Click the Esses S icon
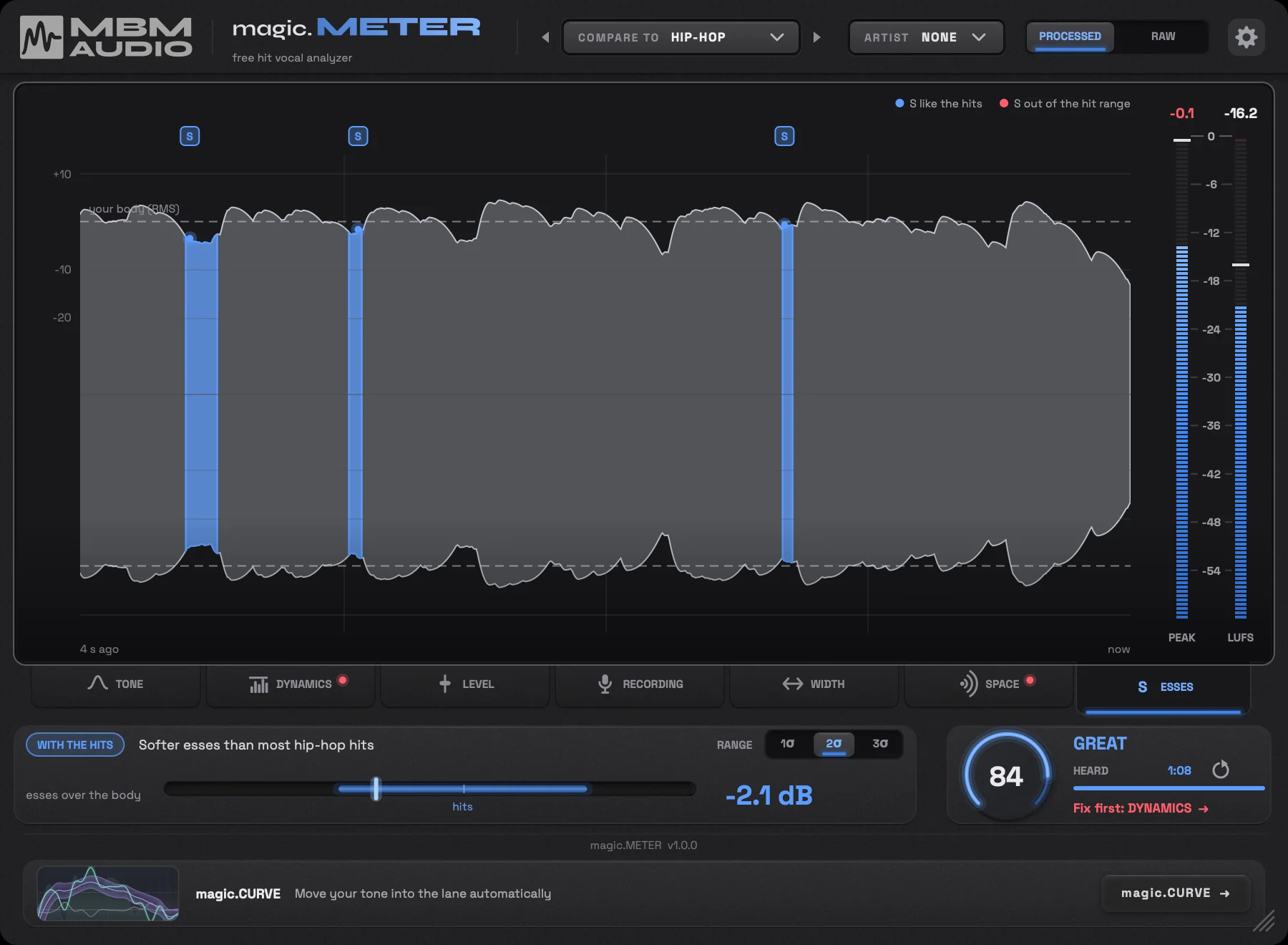The width and height of the screenshot is (1288, 945). coord(1142,687)
